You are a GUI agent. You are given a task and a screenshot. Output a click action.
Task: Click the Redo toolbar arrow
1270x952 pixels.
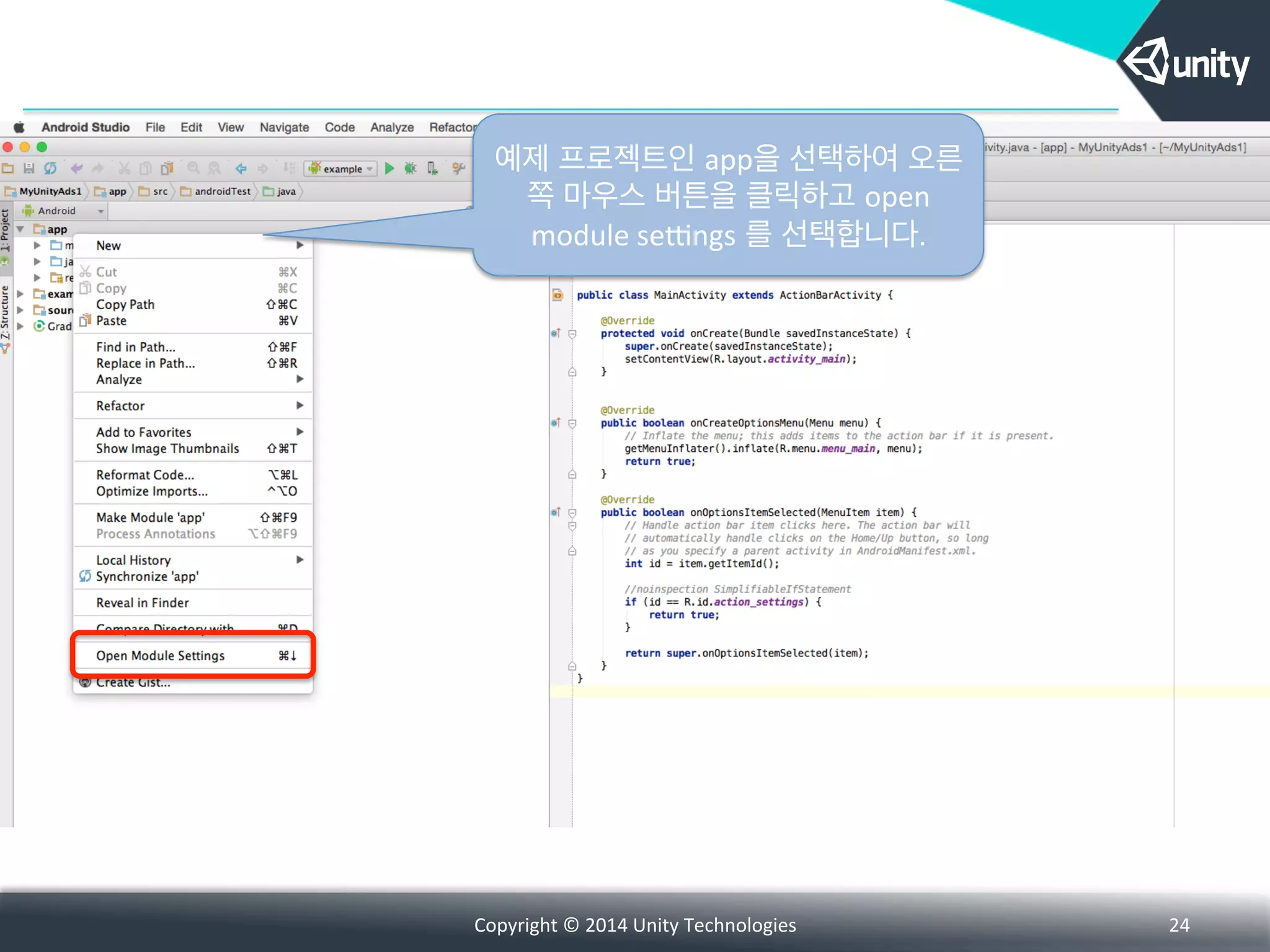click(97, 169)
